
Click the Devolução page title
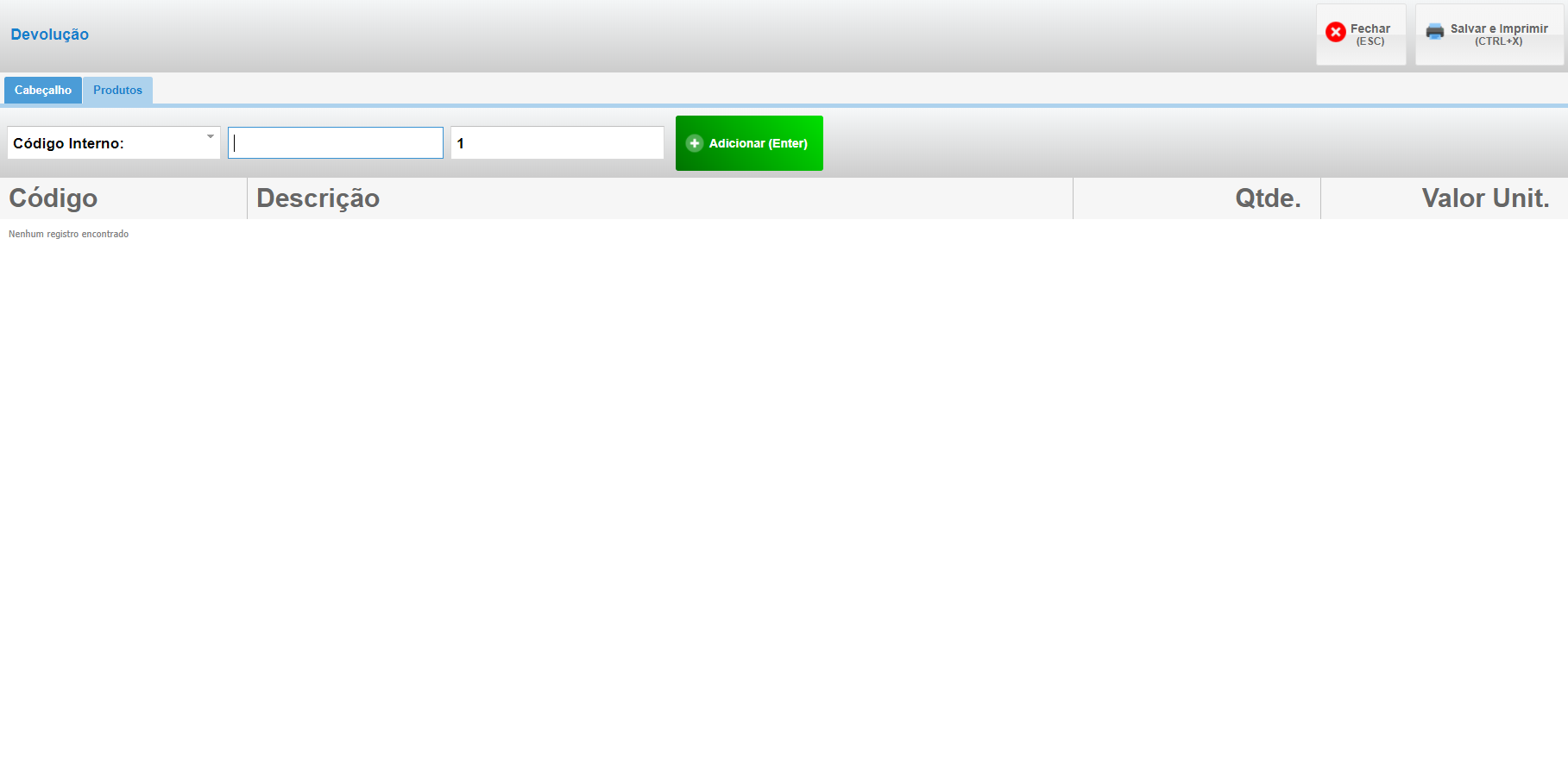point(49,35)
